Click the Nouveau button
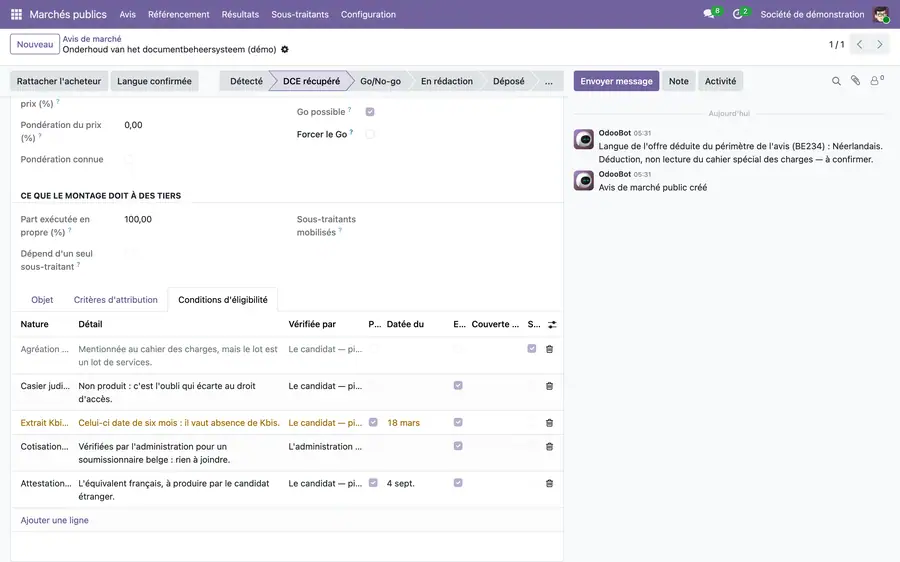 tap(34, 44)
